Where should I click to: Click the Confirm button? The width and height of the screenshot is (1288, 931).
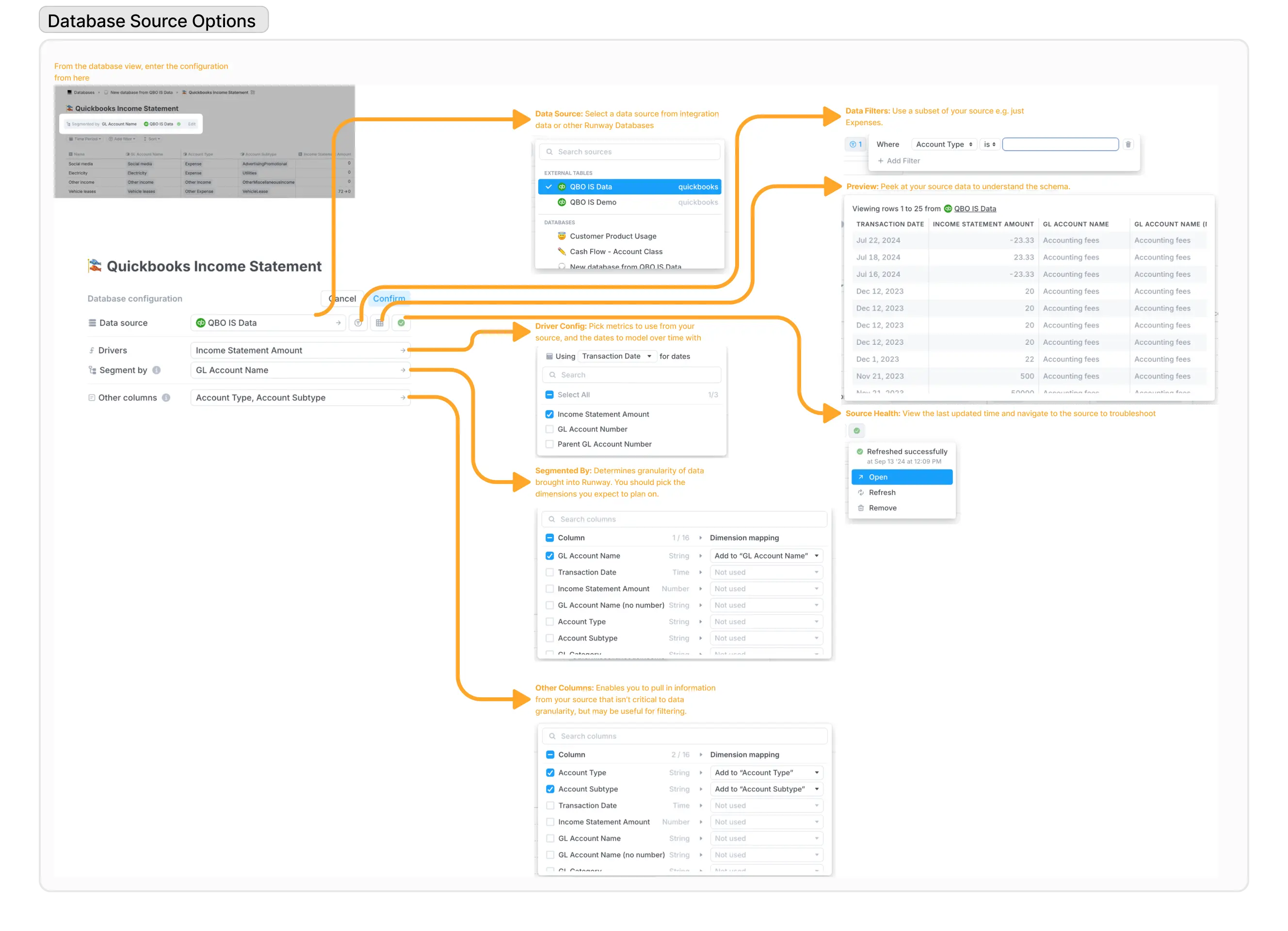point(389,299)
